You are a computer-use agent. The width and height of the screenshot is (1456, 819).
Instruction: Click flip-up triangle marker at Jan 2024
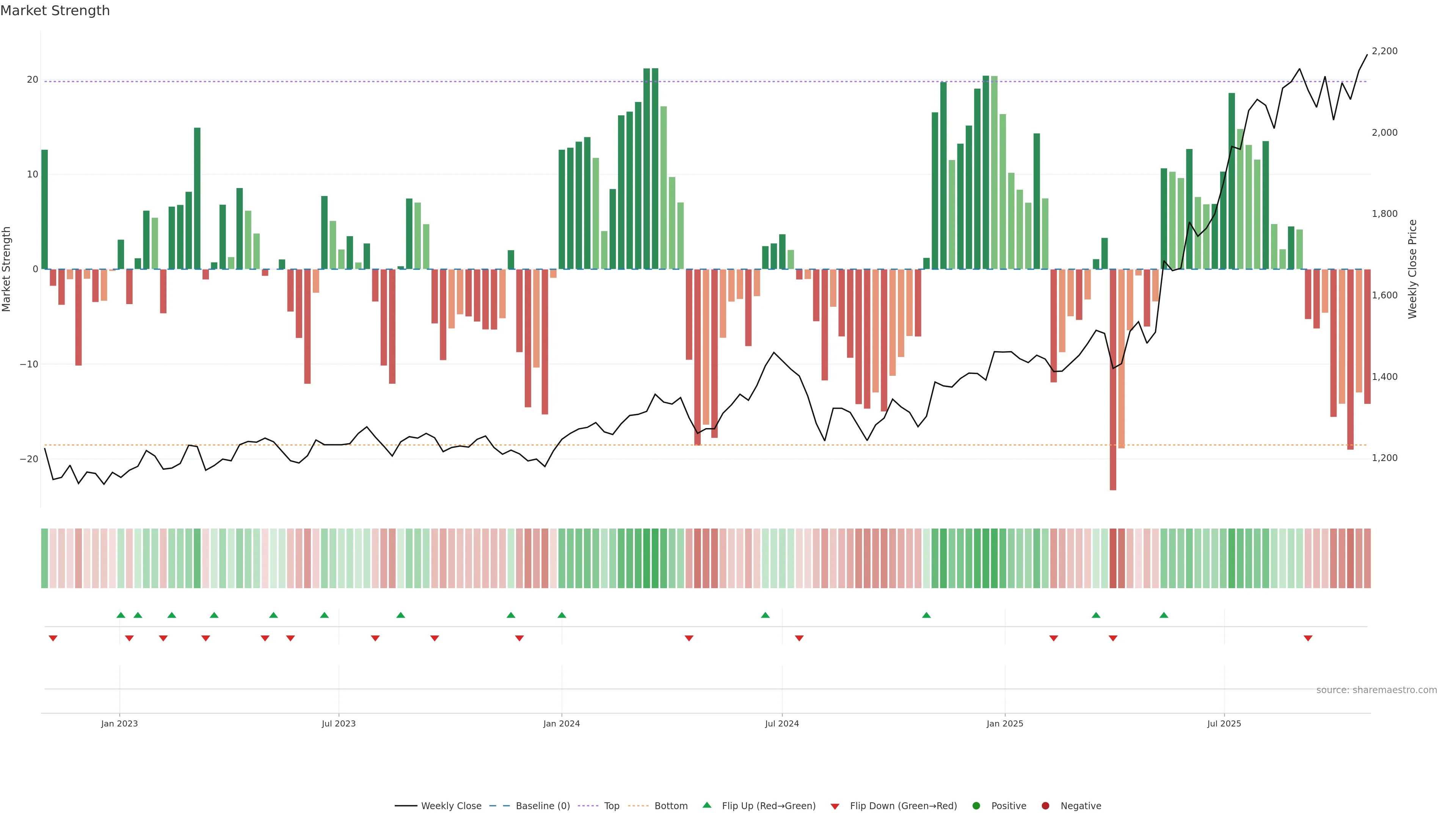point(561,615)
